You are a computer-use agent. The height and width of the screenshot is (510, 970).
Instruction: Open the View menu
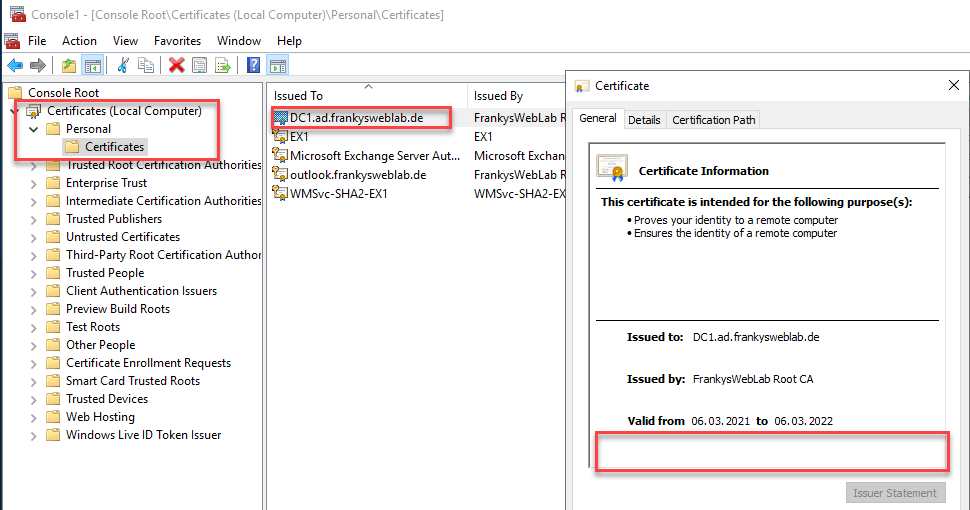point(125,41)
